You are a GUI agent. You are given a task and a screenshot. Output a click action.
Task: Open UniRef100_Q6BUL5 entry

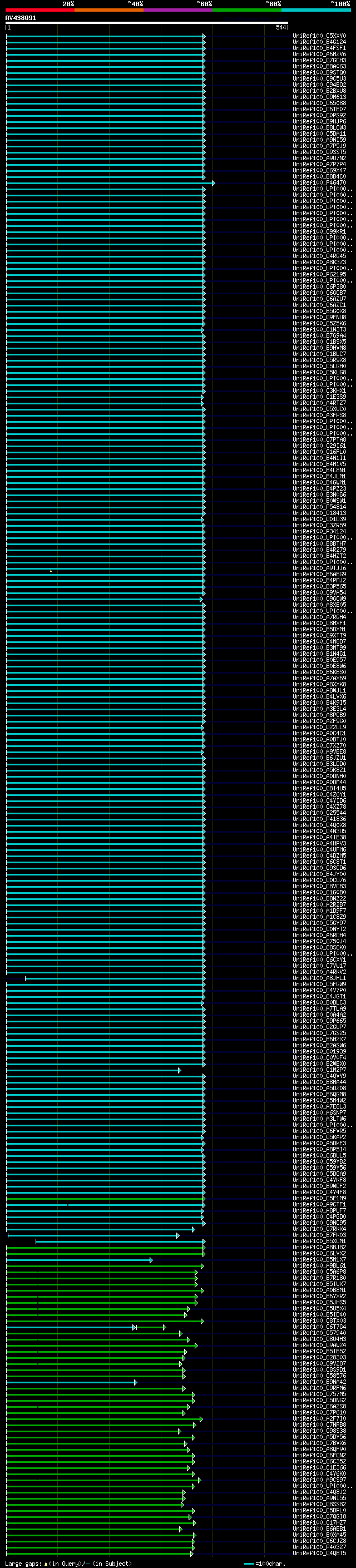319,1156
